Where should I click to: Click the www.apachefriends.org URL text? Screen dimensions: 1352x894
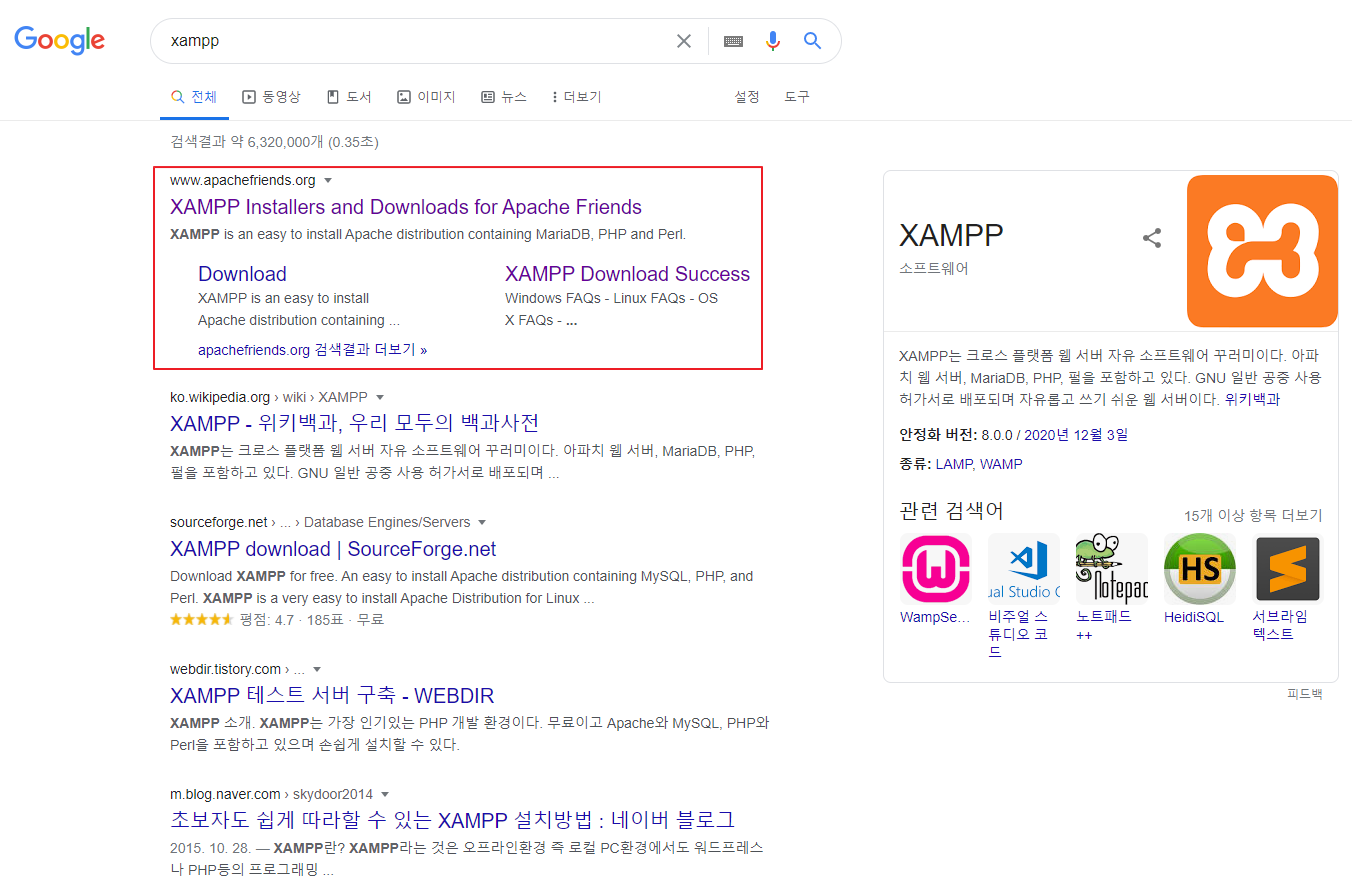point(243,181)
